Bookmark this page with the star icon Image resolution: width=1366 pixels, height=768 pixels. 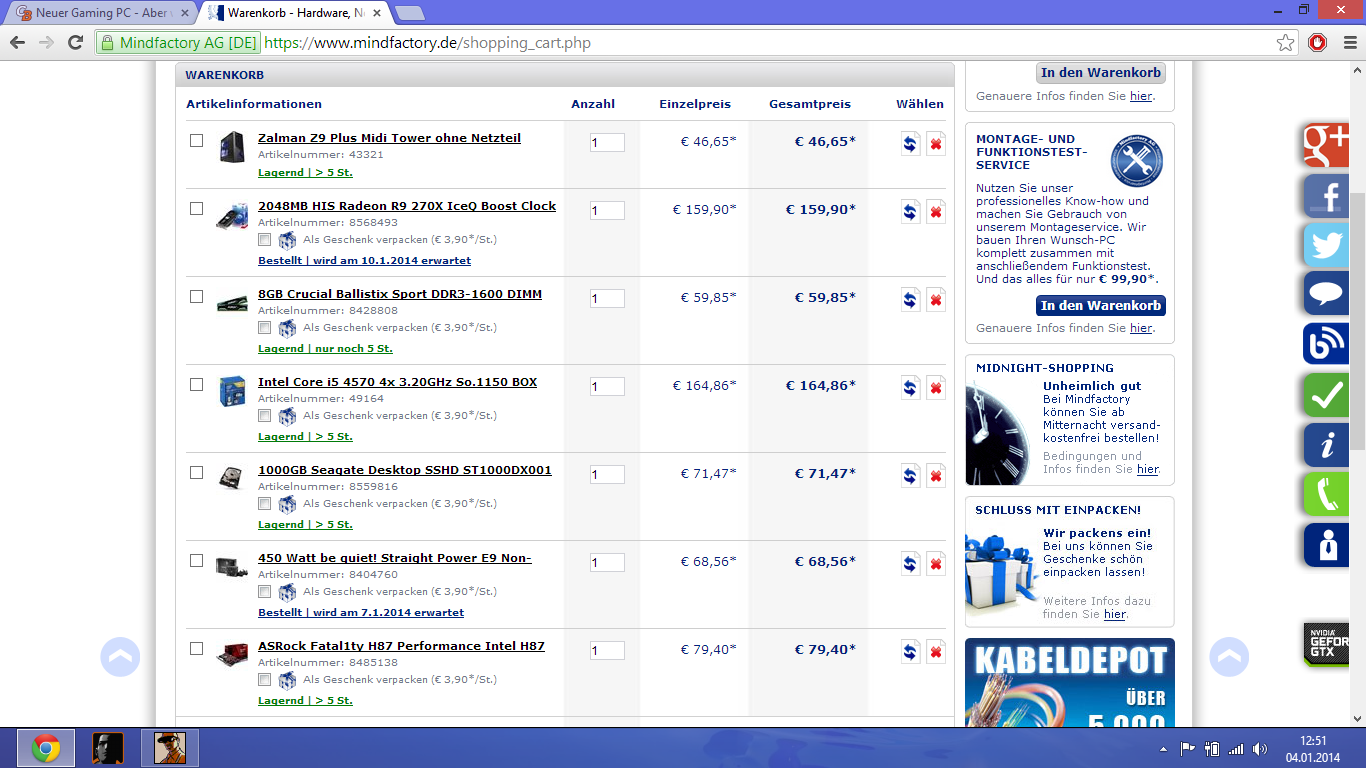click(1286, 43)
